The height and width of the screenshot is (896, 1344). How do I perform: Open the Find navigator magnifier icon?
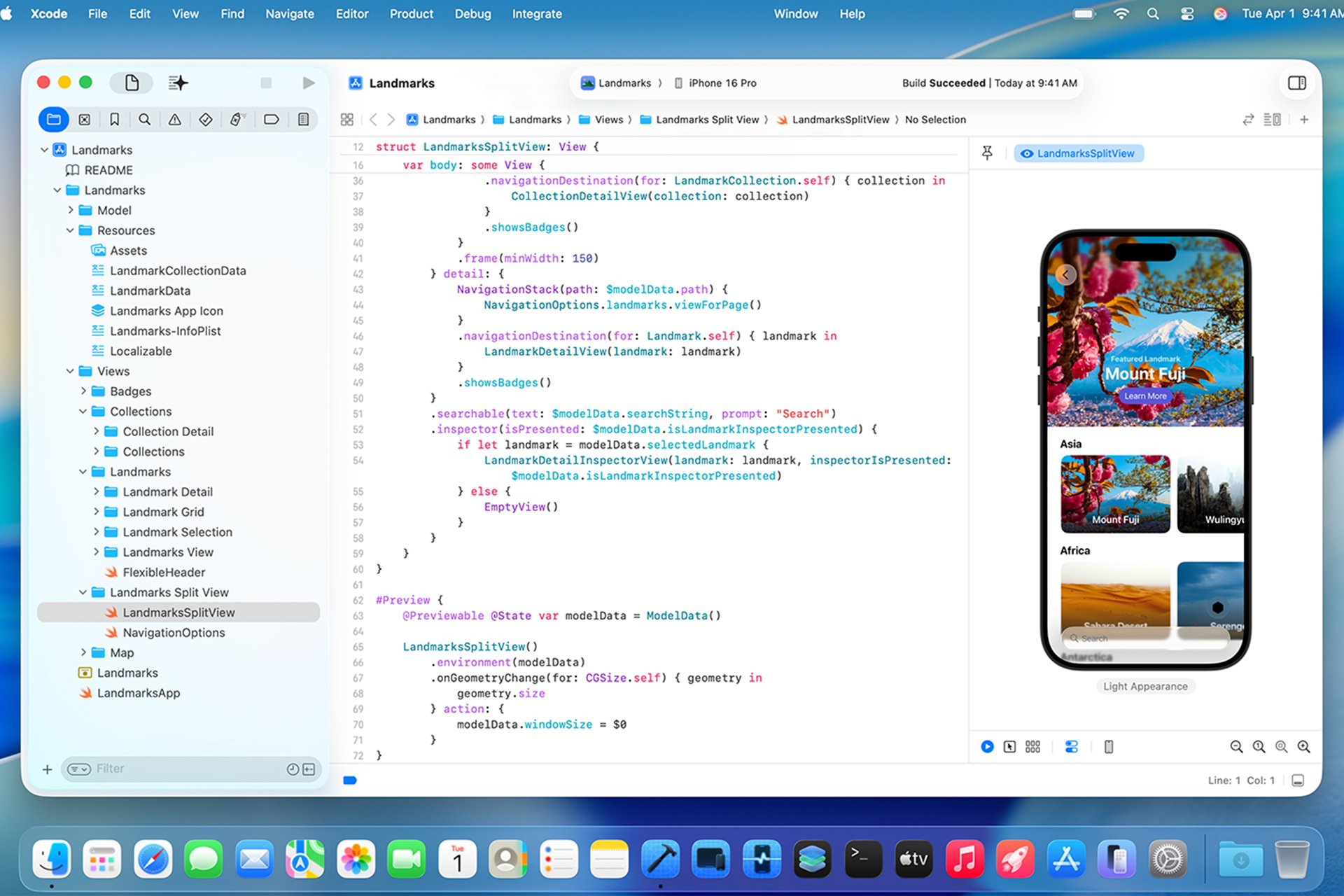(x=144, y=120)
